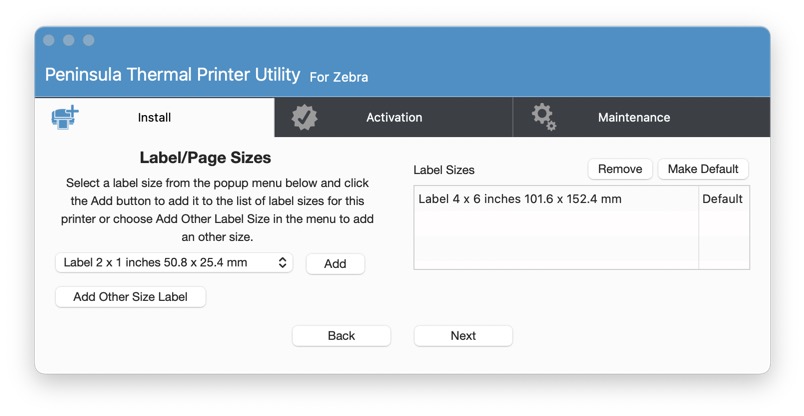804x416 pixels.
Task: Minimize the printer utility window
Action: pyautogui.click(x=69, y=40)
